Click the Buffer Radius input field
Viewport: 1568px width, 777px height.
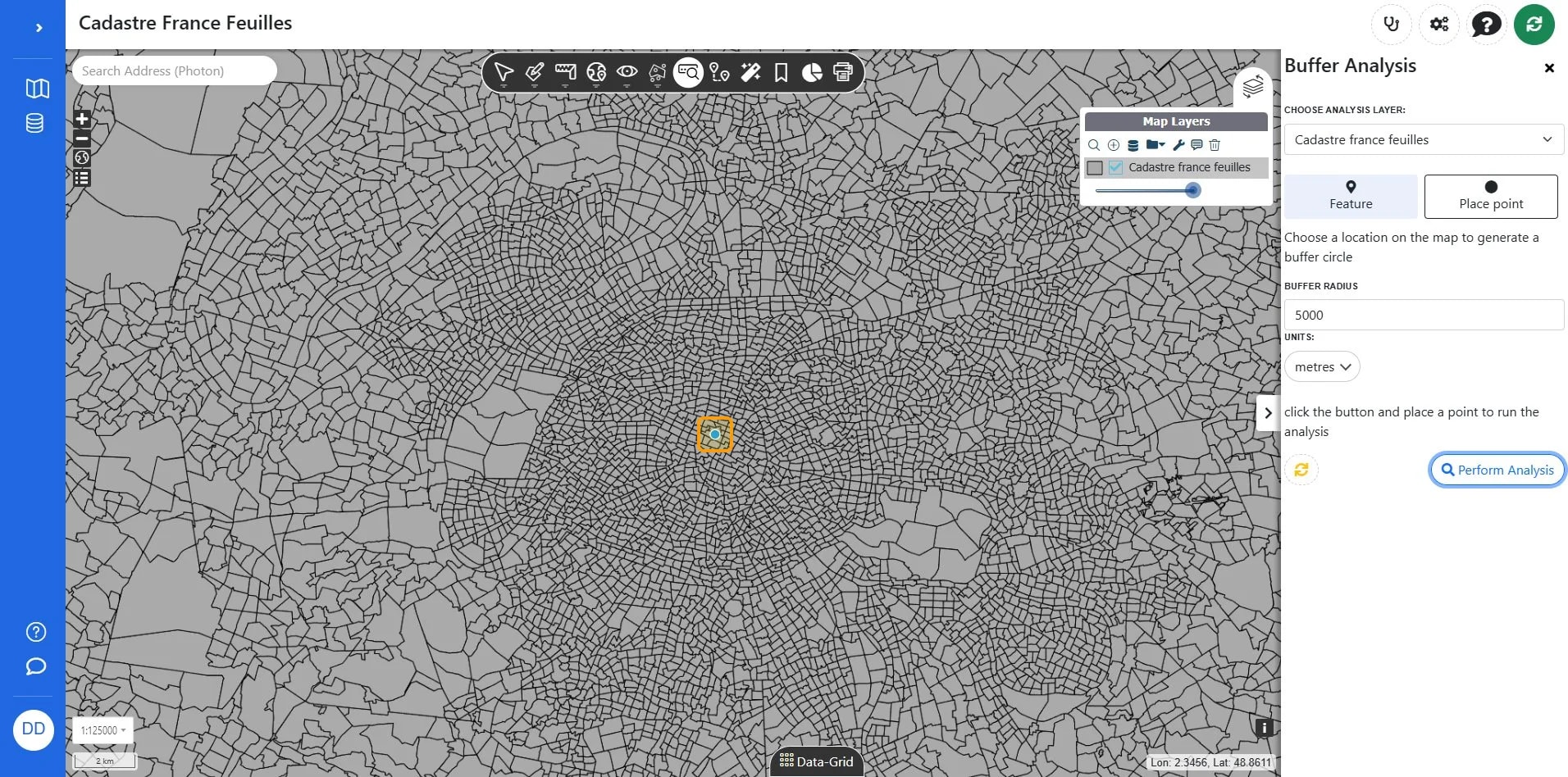coord(1424,315)
